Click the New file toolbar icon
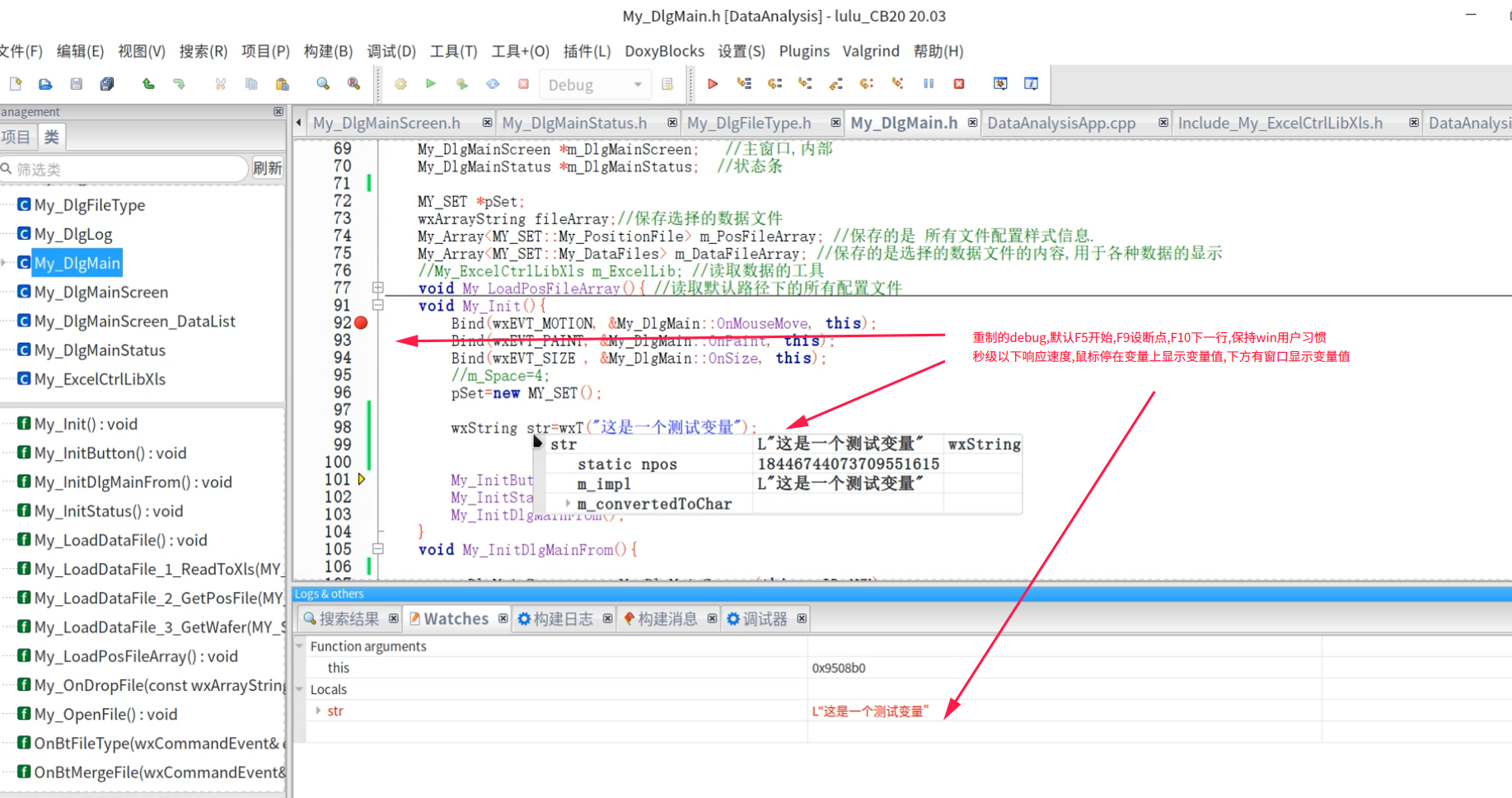Image resolution: width=1512 pixels, height=798 pixels. (15, 84)
